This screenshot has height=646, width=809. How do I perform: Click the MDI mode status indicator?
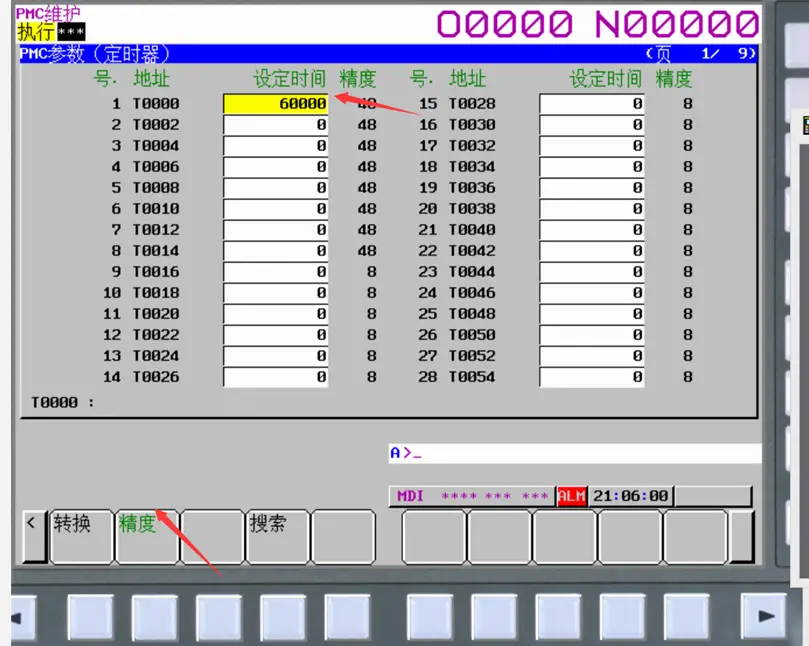click(411, 496)
